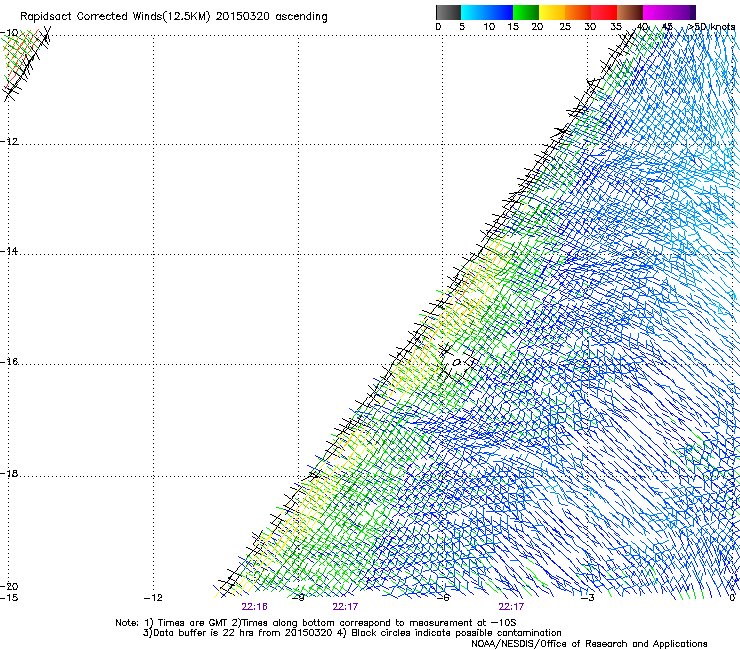Click the magenta-purple 40-50 knots legend swatch
Screen dimensions: 740x650
tap(669, 12)
